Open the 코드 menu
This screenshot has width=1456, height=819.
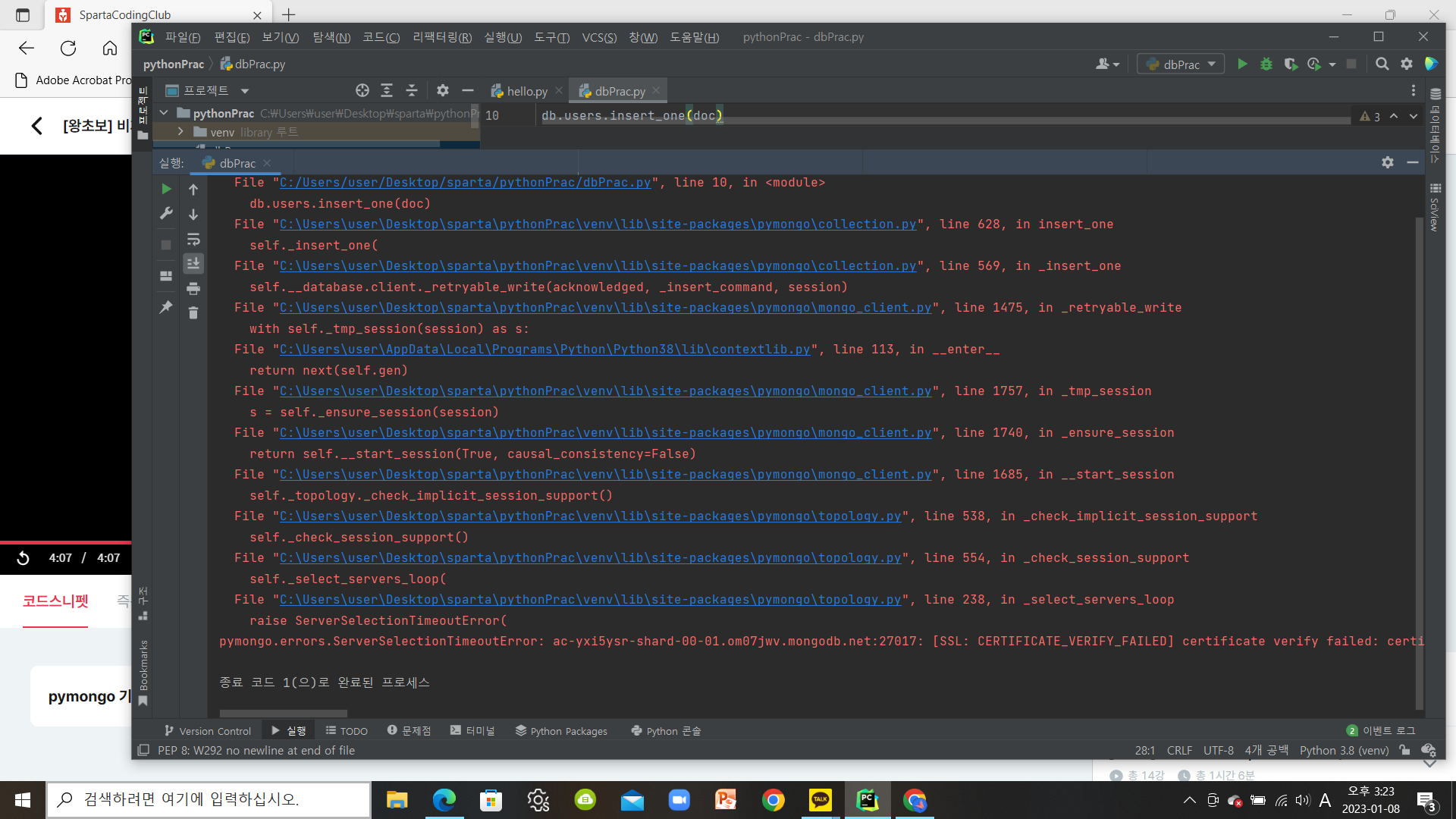[x=381, y=37]
